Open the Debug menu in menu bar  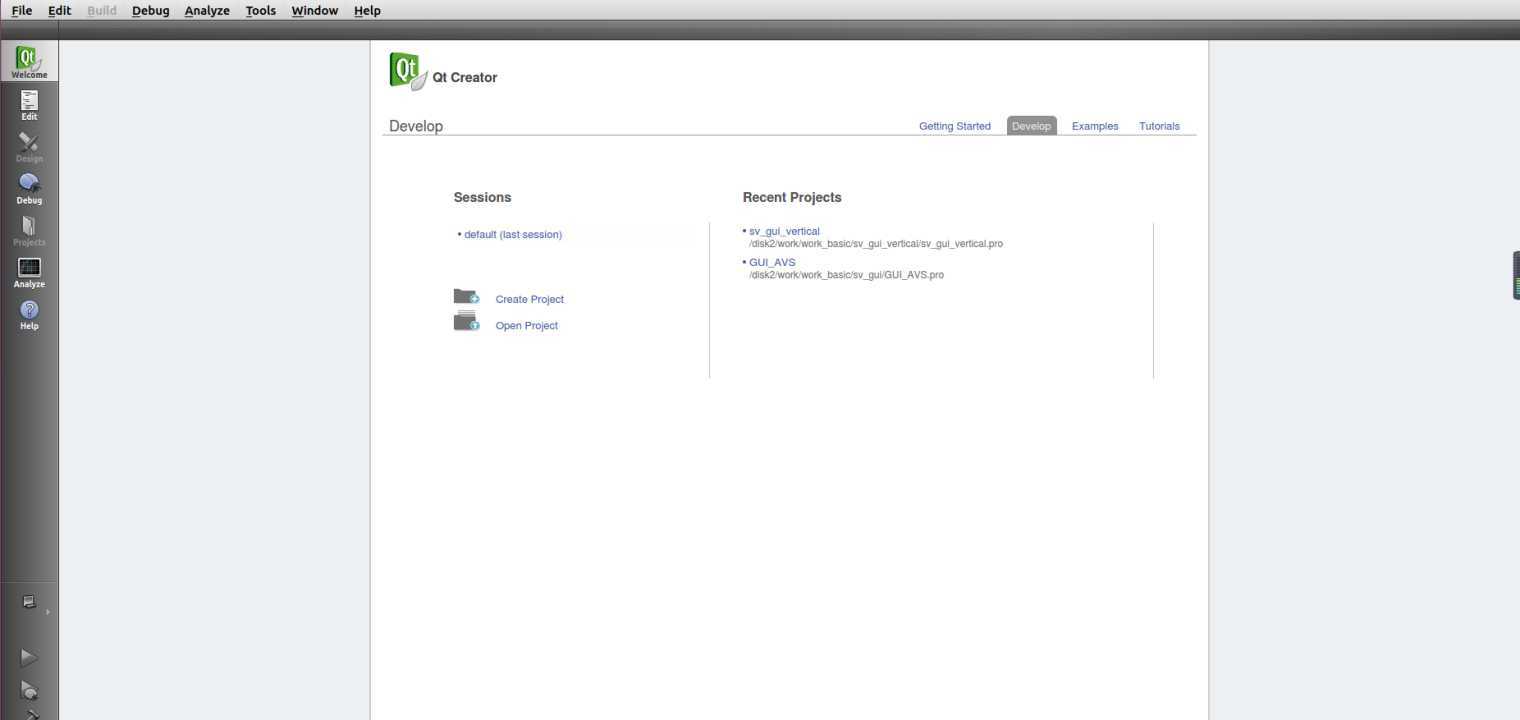[150, 10]
